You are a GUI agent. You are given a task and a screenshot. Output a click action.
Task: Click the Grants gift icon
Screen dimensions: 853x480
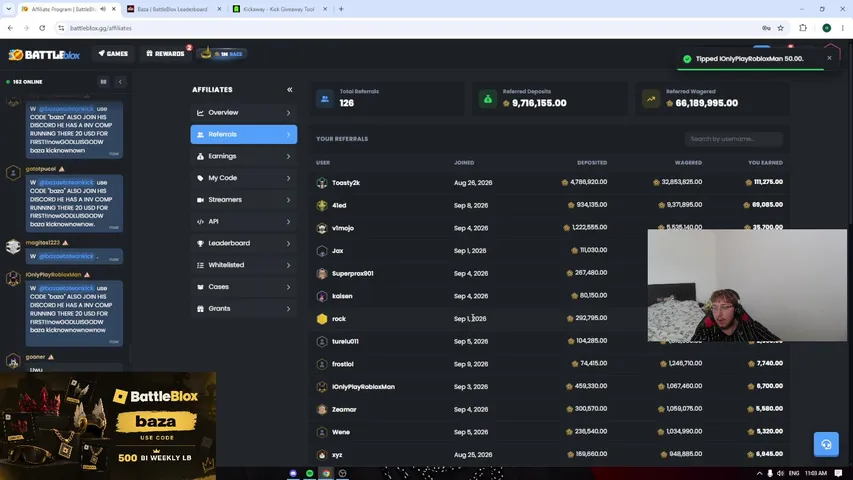click(200, 309)
